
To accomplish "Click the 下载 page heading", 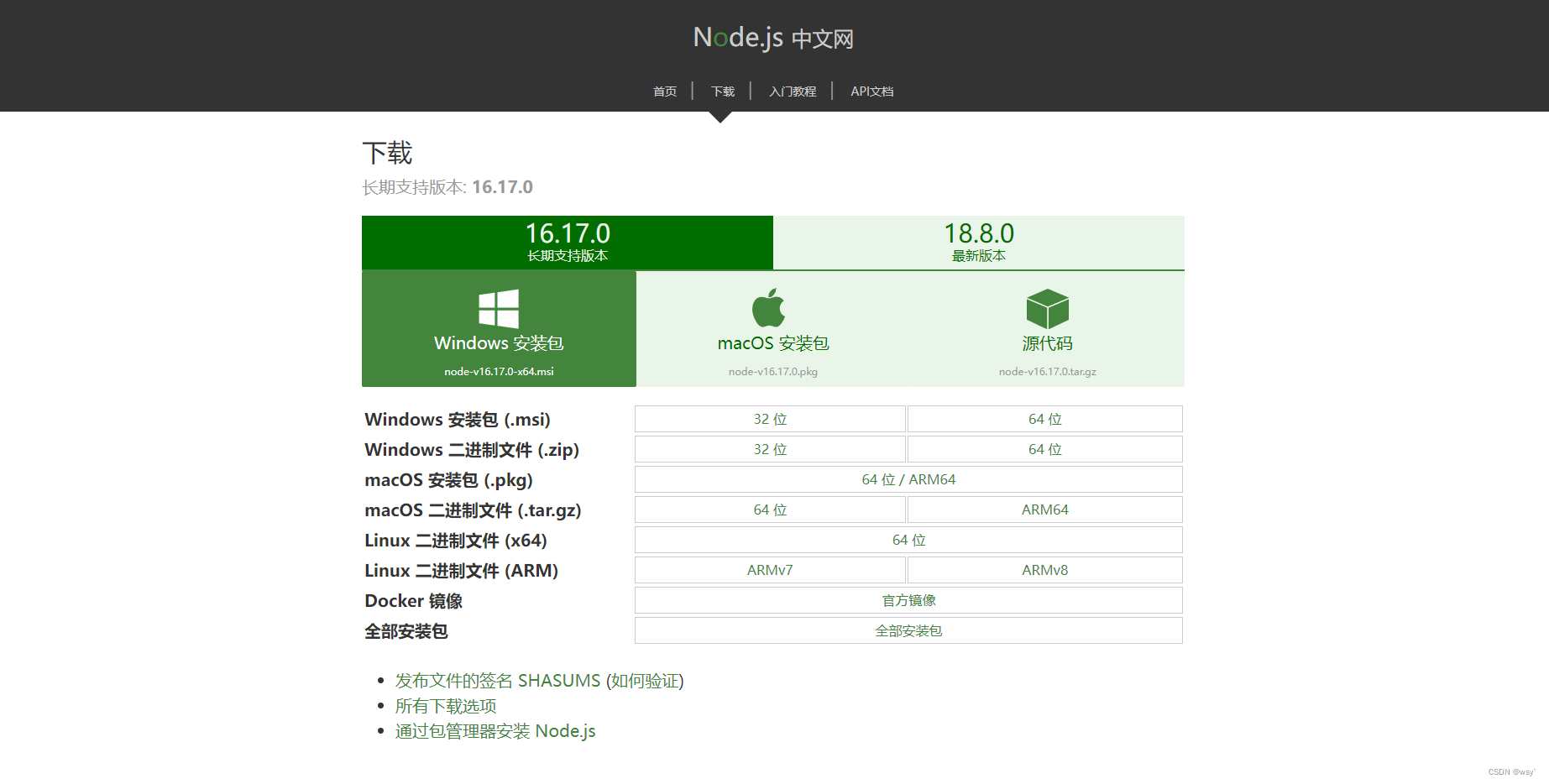I will 387,153.
